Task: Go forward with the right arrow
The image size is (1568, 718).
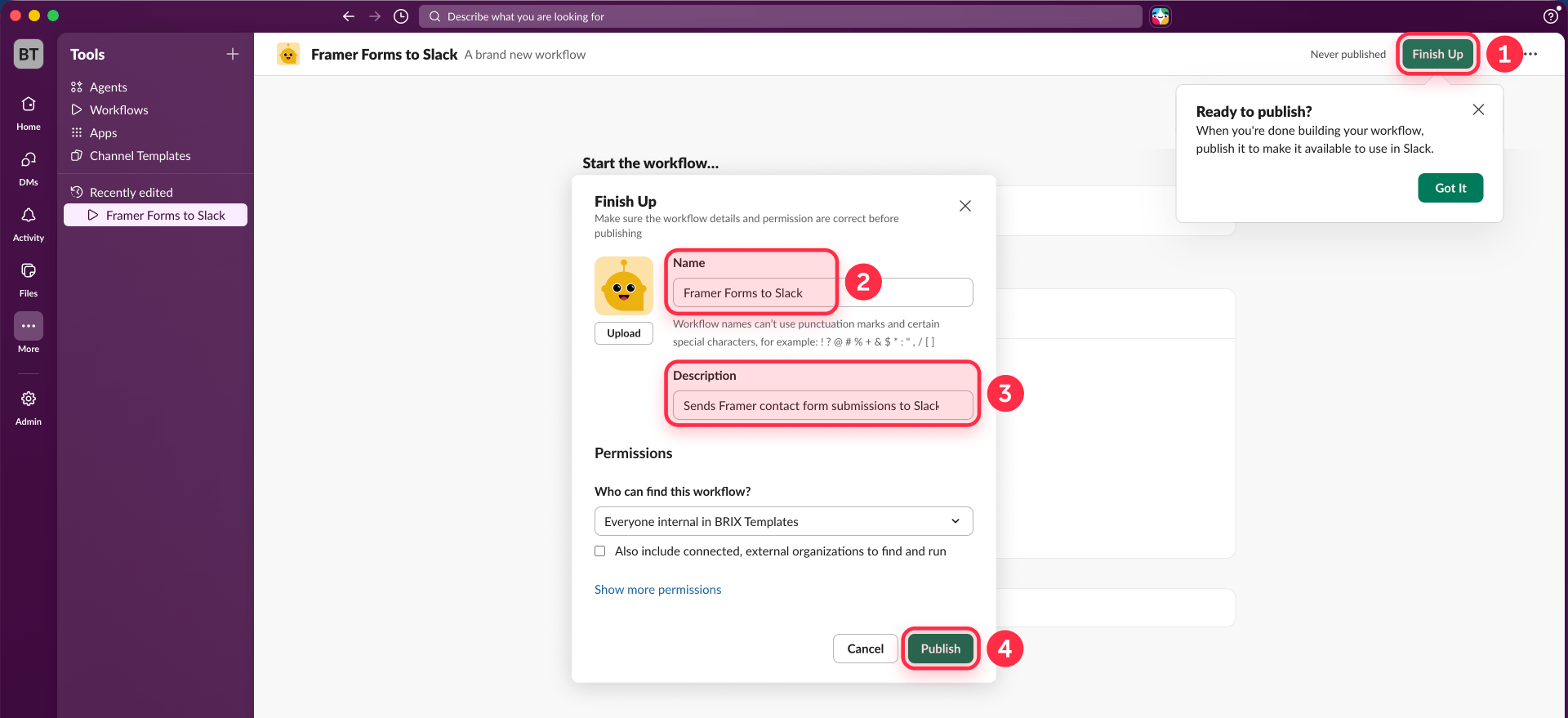Action: point(375,16)
